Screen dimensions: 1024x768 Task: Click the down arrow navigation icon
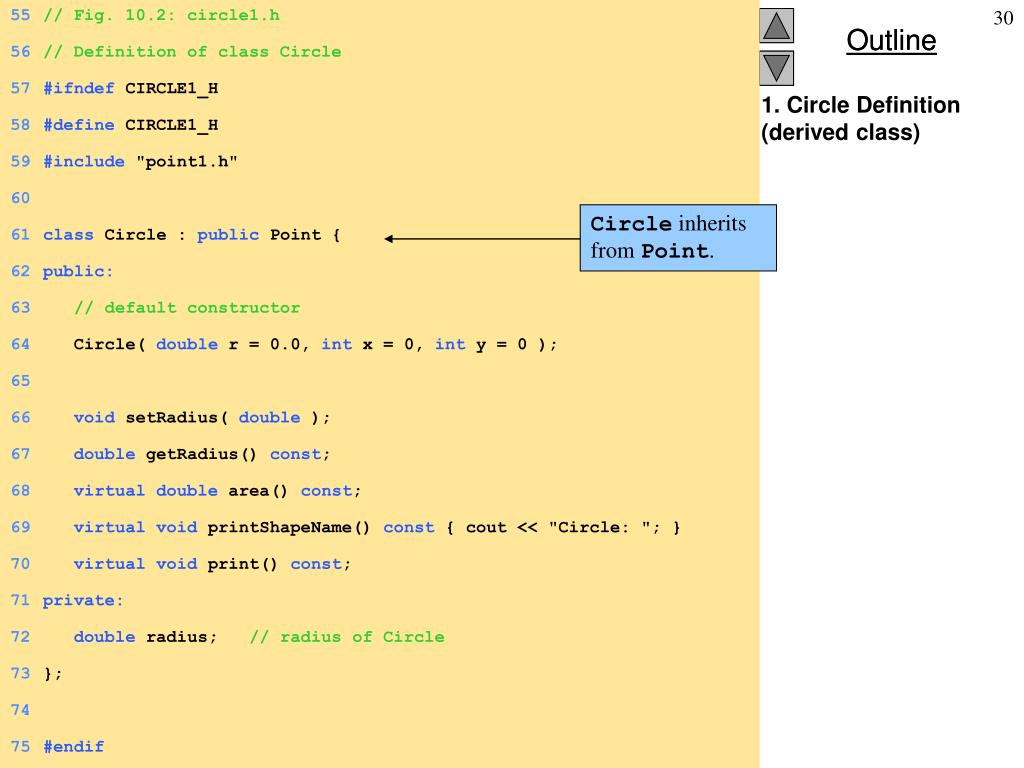(x=776, y=68)
